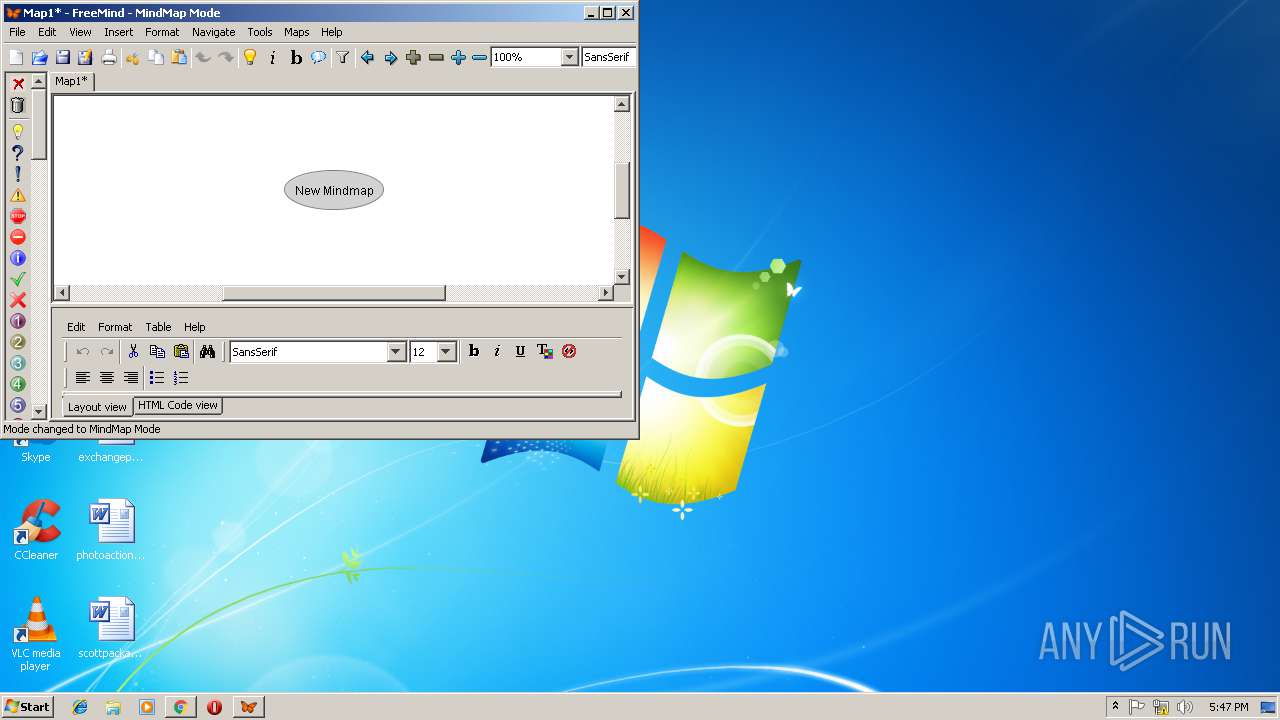Add the yellow warning triangle icon
1280x720 pixels.
pyautogui.click(x=17, y=195)
